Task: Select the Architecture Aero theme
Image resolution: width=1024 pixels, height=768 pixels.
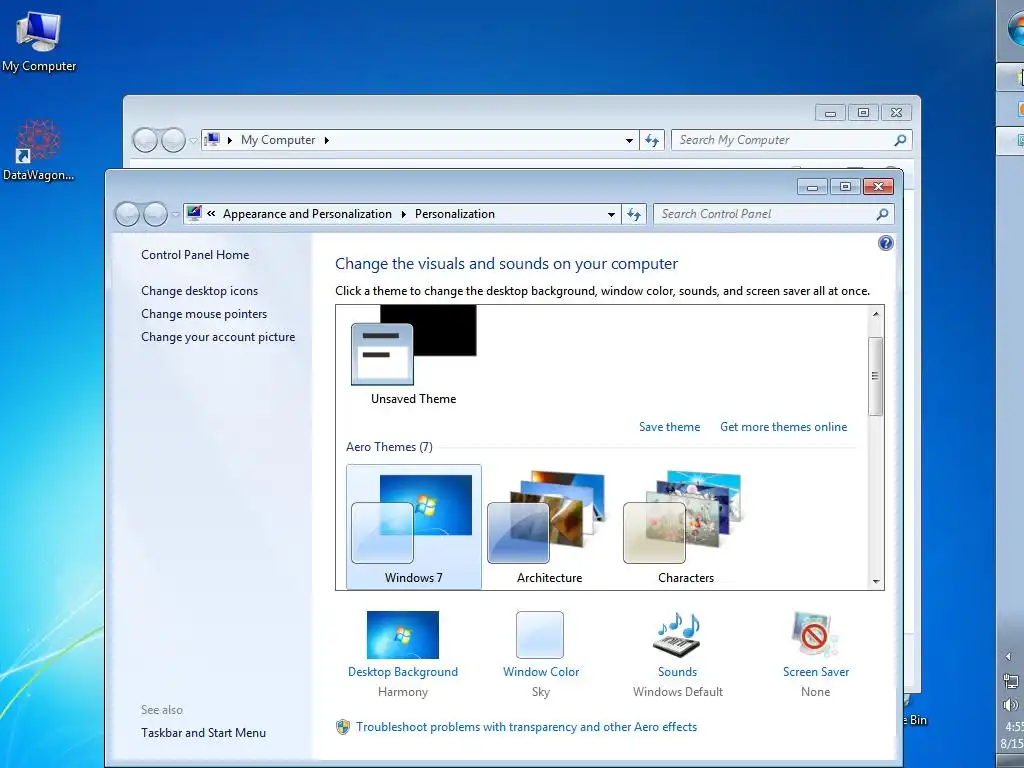Action: (x=549, y=527)
